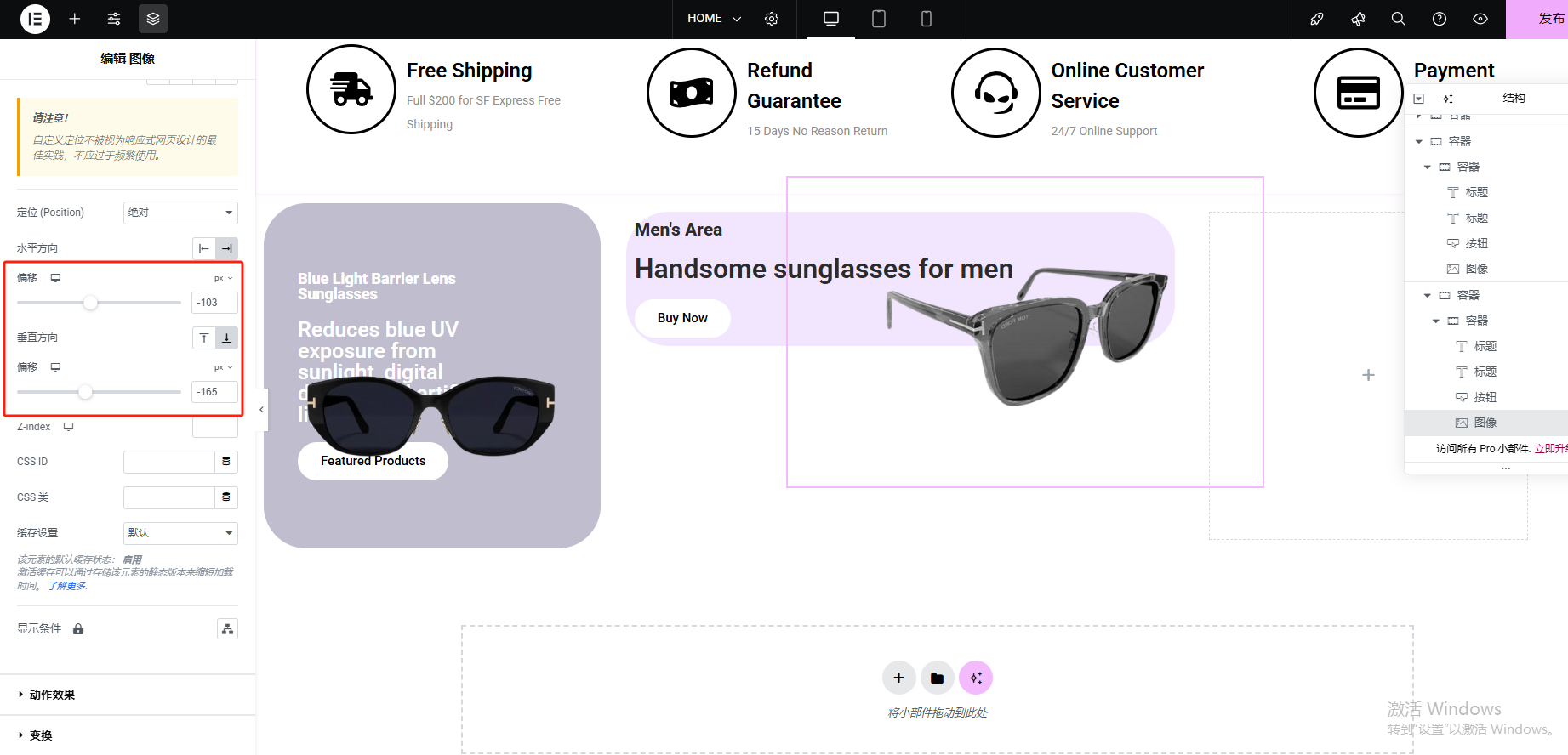Screen dimensions: 1568x755
Task: Open the add element plus icon
Action: [x=75, y=19]
